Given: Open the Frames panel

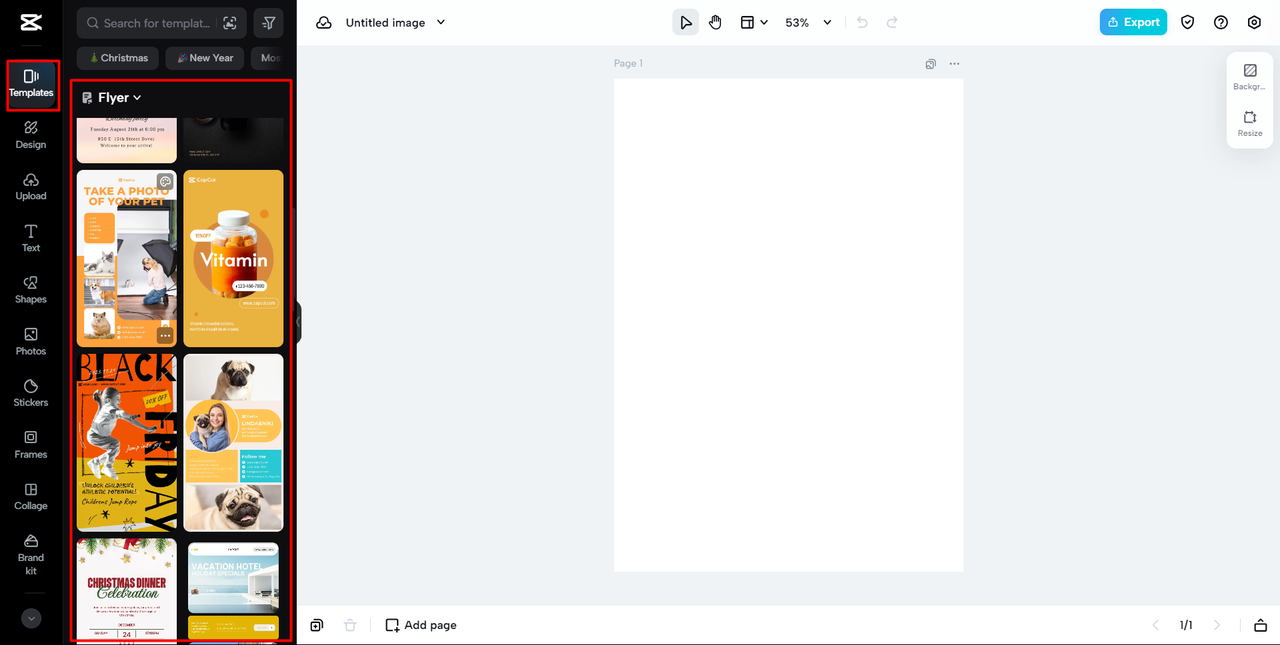Looking at the screenshot, I should pyautogui.click(x=31, y=445).
